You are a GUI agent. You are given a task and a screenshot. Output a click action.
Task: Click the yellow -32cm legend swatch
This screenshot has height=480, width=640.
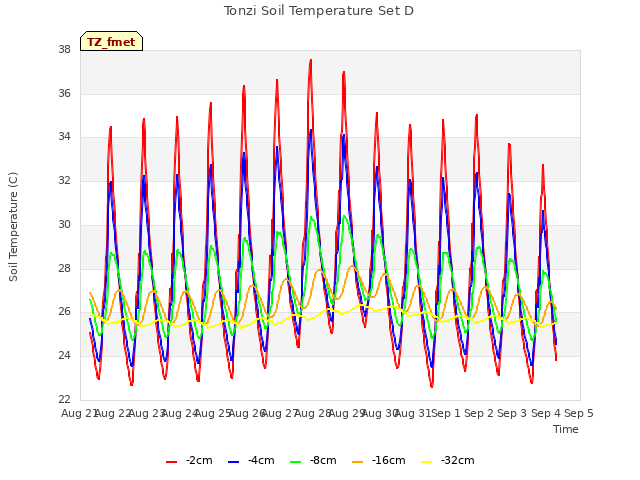(426, 462)
